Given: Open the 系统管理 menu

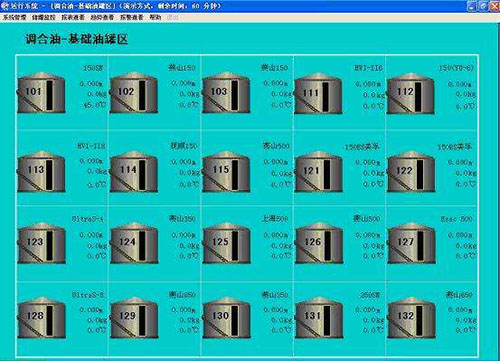Looking at the screenshot, I should (15, 17).
